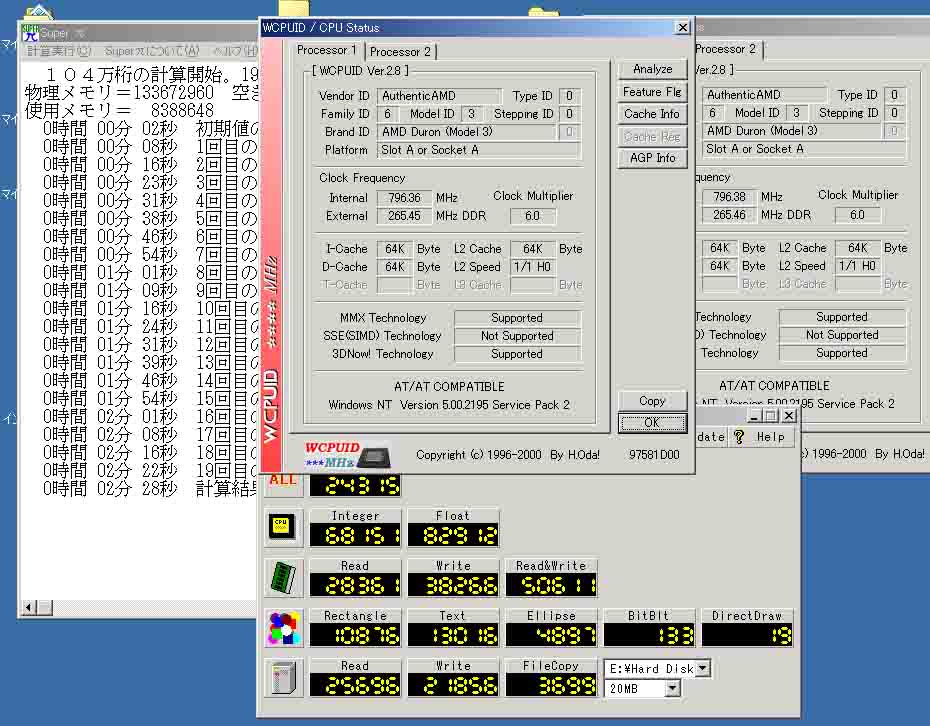930x726 pixels.
Task: Click the Family ID value "6" in front window
Action: click(x=387, y=114)
